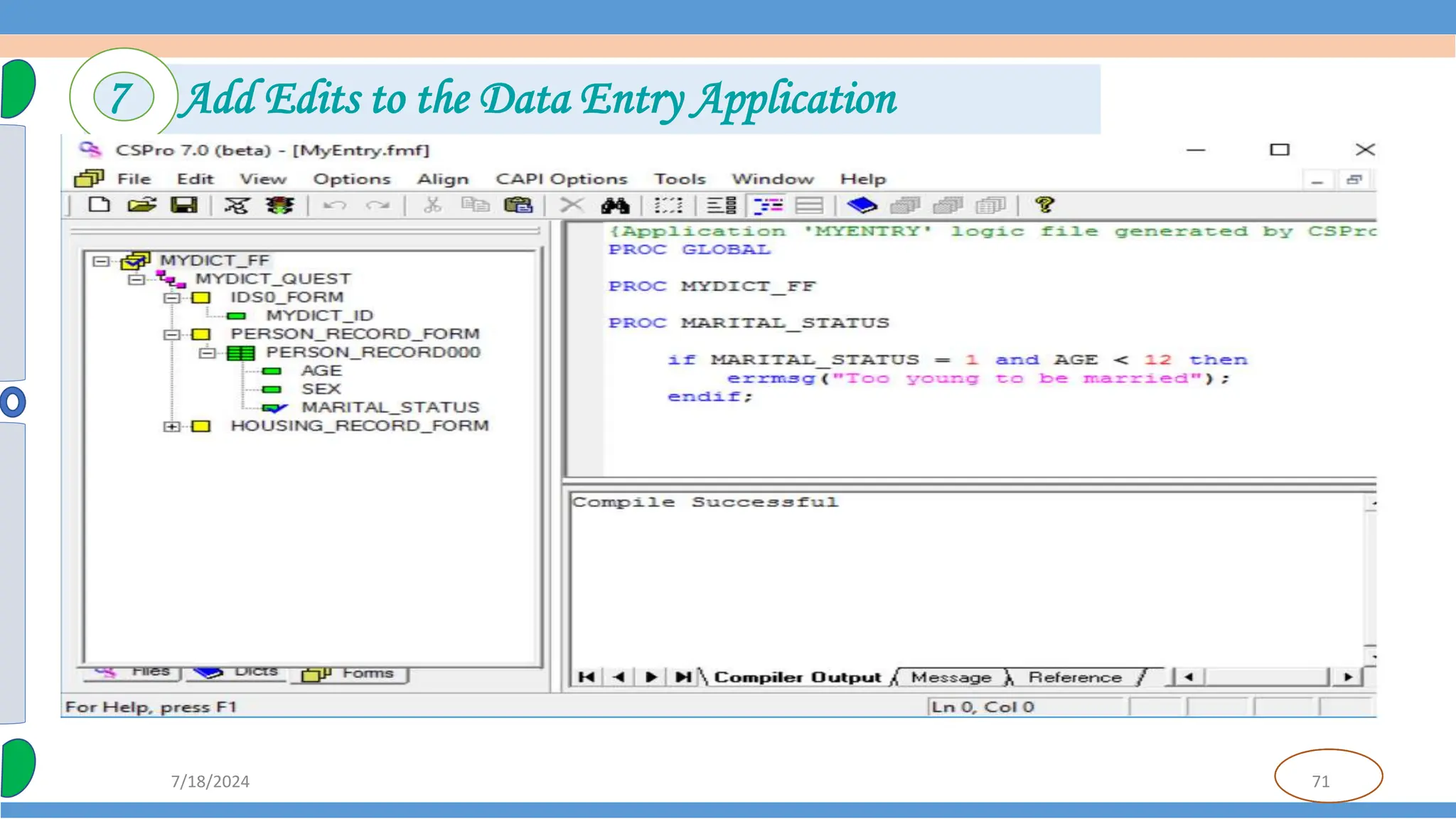The height and width of the screenshot is (819, 1456).
Task: Click the first-tab navigation arrow
Action: click(587, 677)
